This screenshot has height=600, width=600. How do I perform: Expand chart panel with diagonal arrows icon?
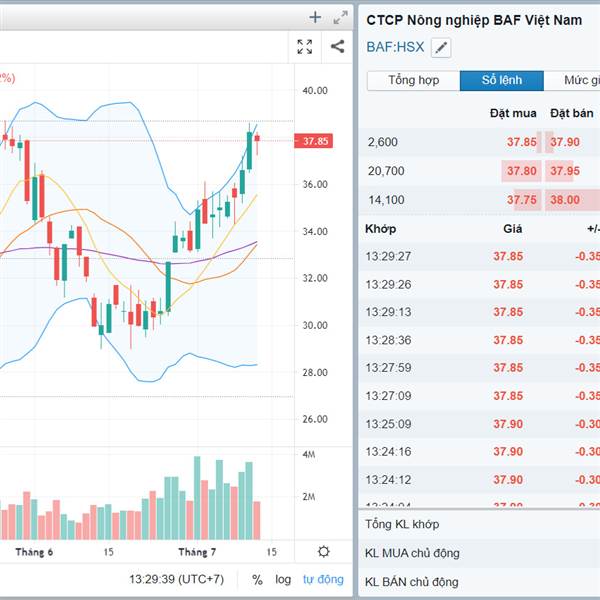(340, 17)
